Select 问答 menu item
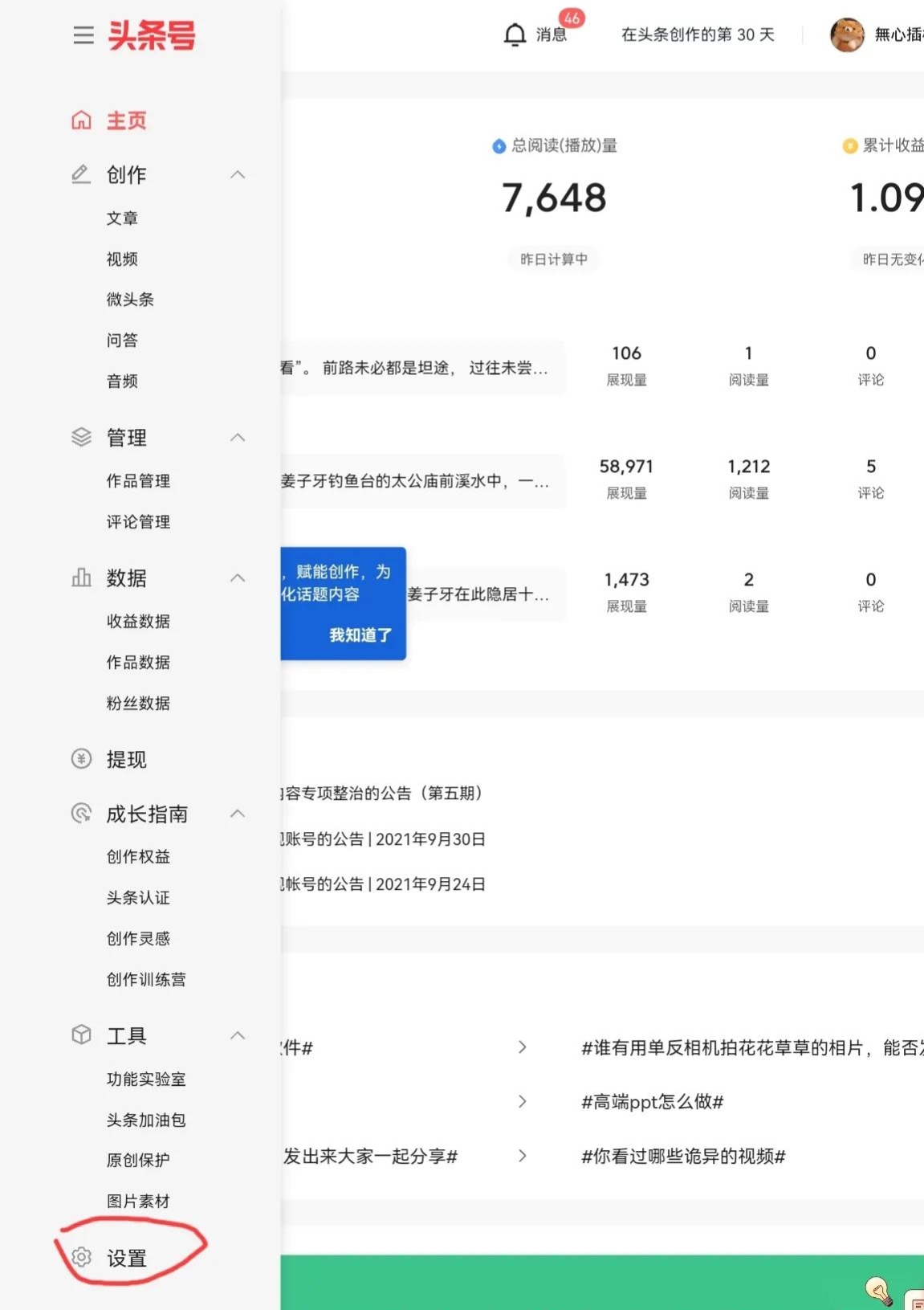Image resolution: width=924 pixels, height=1310 pixels. coord(122,341)
